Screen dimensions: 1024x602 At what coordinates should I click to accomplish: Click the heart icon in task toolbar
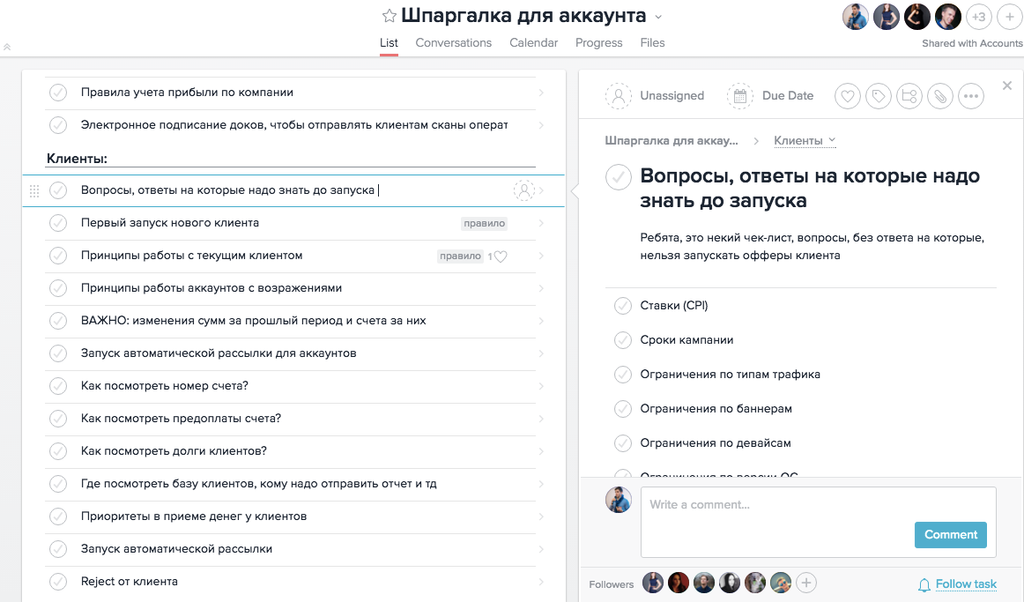click(x=848, y=96)
